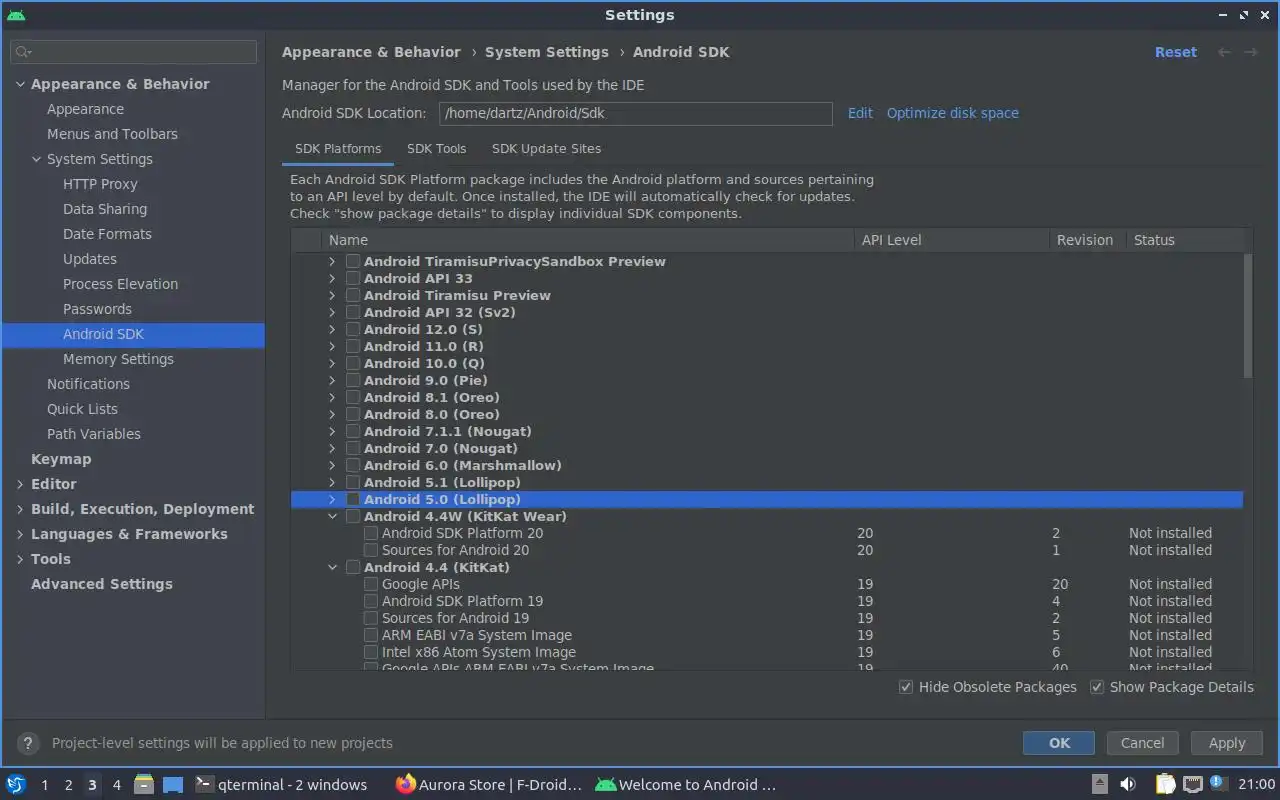Open the update notifier tray icon
This screenshot has height=800, width=1280.
pos(1217,783)
